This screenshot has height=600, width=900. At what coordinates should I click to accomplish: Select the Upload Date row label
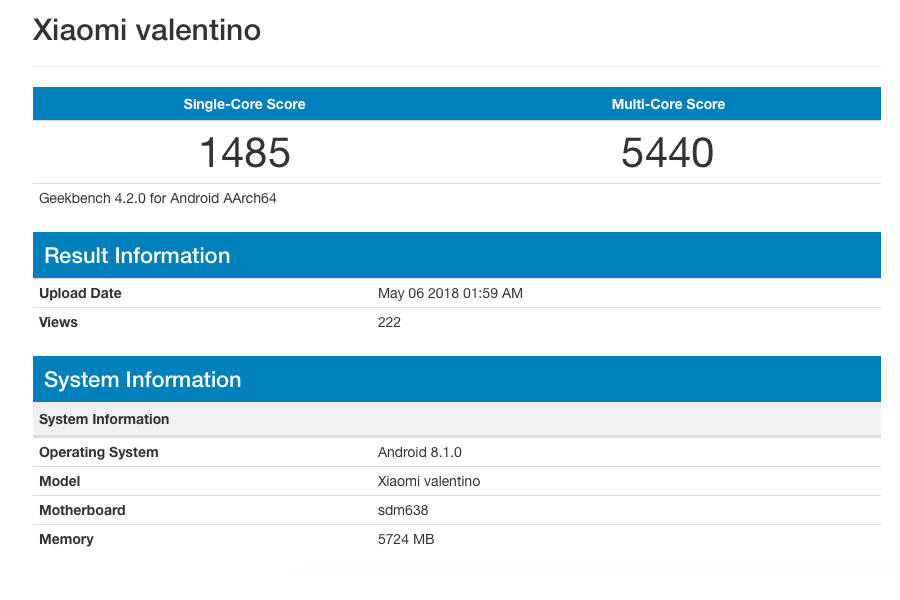(x=80, y=293)
